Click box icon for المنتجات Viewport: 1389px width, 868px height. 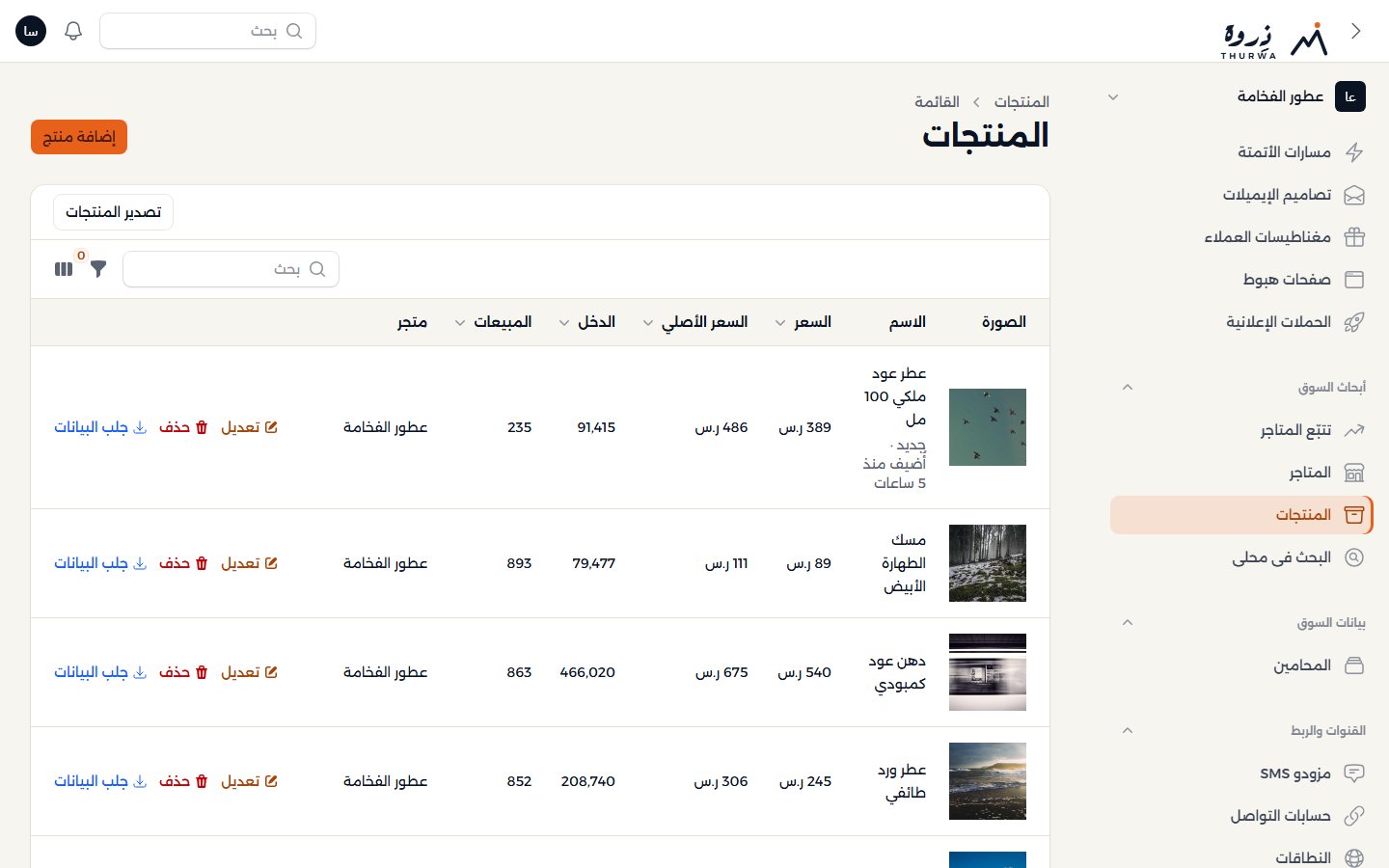click(x=1354, y=515)
